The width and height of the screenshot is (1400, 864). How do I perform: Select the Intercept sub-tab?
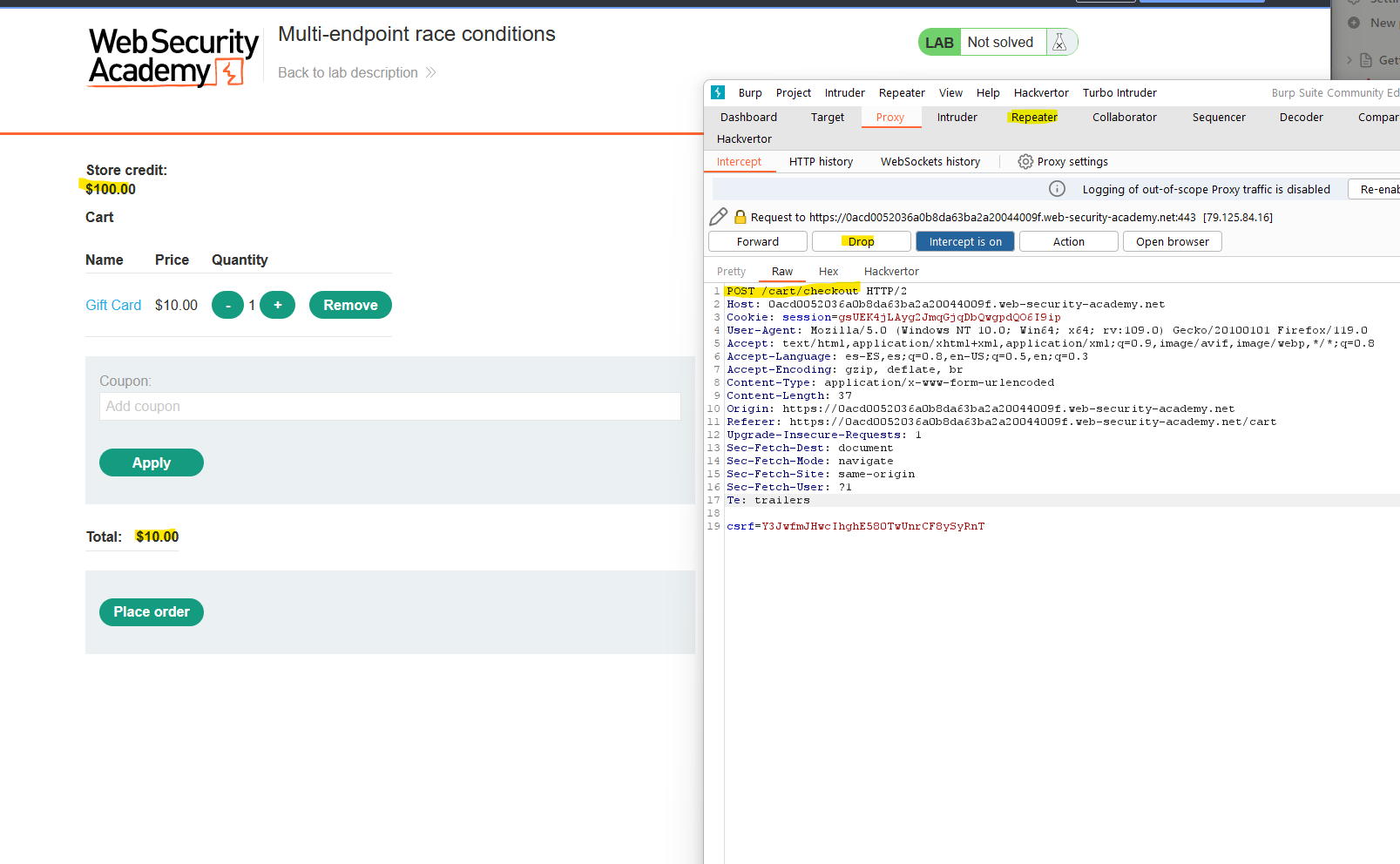(x=739, y=162)
